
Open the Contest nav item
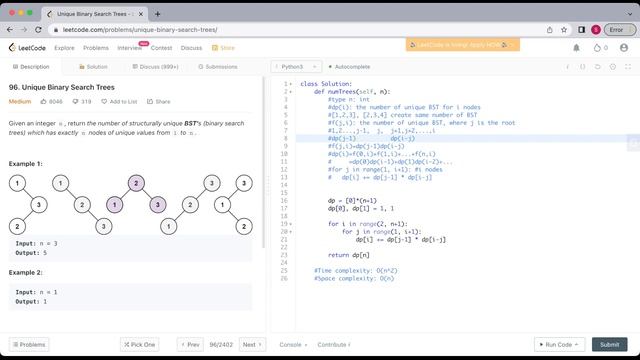tap(161, 48)
